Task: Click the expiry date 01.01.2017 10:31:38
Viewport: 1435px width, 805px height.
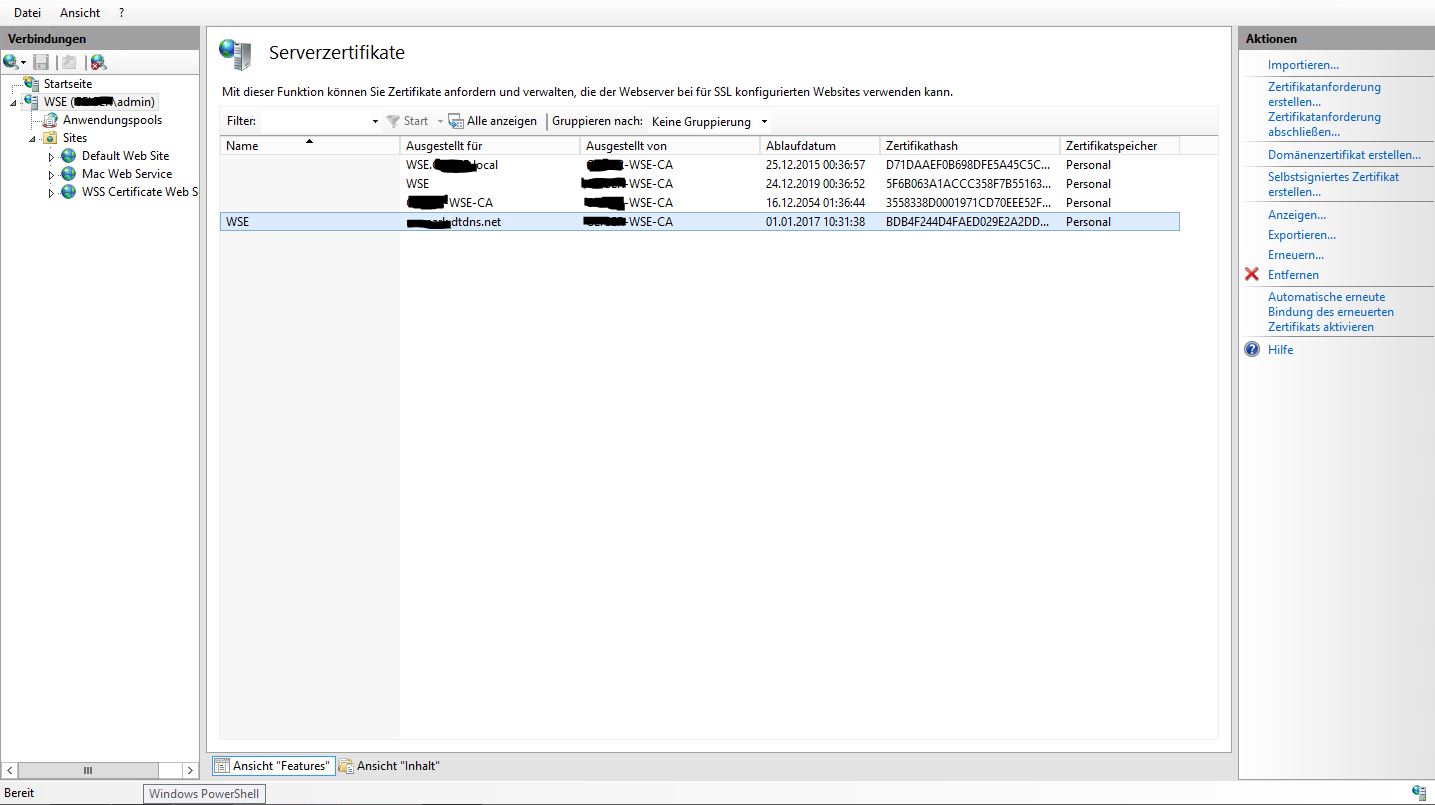Action: pyautogui.click(x=815, y=222)
